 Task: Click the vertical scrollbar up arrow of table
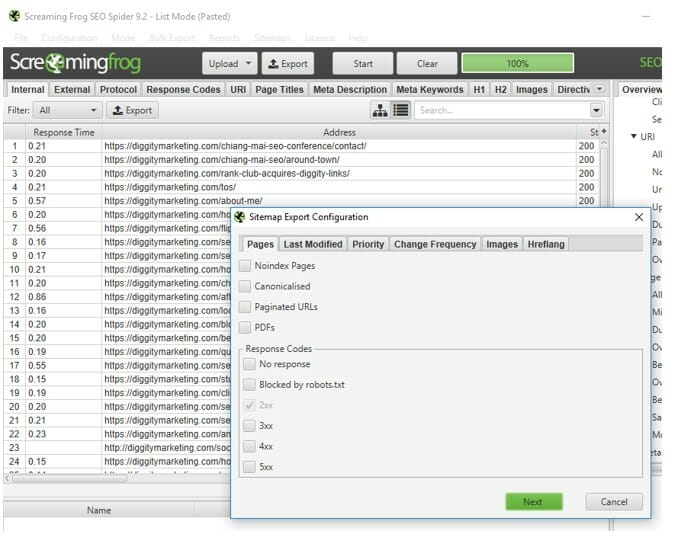click(x=604, y=143)
